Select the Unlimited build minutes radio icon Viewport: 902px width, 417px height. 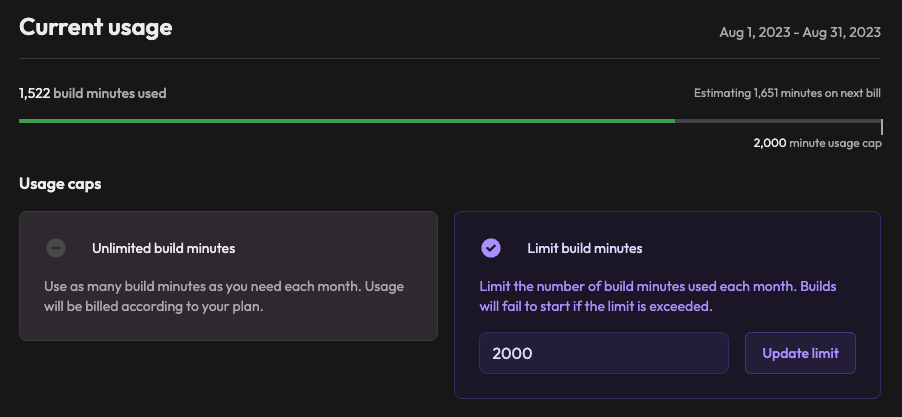pyautogui.click(x=57, y=248)
